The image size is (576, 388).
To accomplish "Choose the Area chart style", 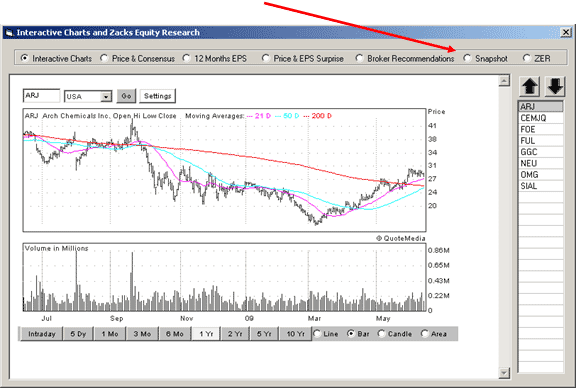I will click(434, 334).
